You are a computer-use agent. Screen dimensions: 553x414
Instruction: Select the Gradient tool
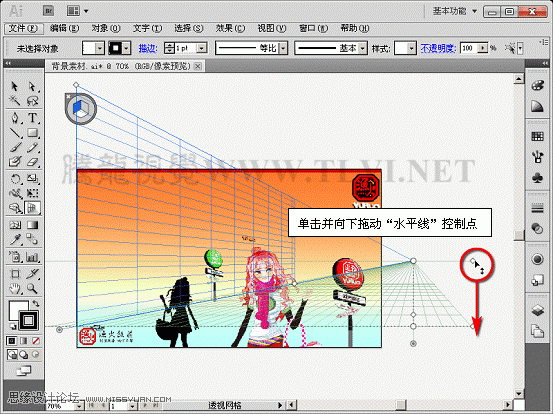click(x=32, y=225)
